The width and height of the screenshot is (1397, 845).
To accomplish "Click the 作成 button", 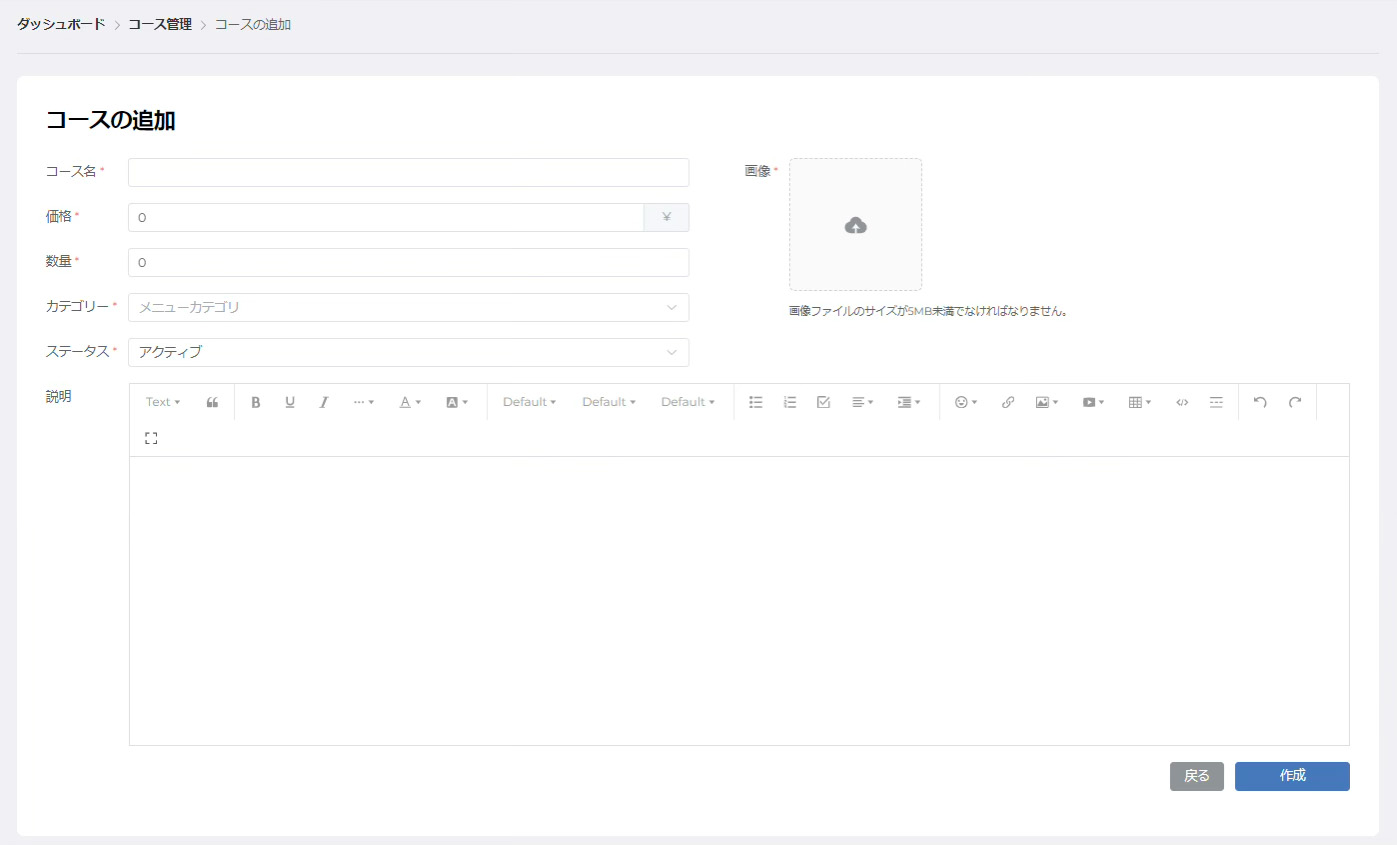I will point(1292,776).
